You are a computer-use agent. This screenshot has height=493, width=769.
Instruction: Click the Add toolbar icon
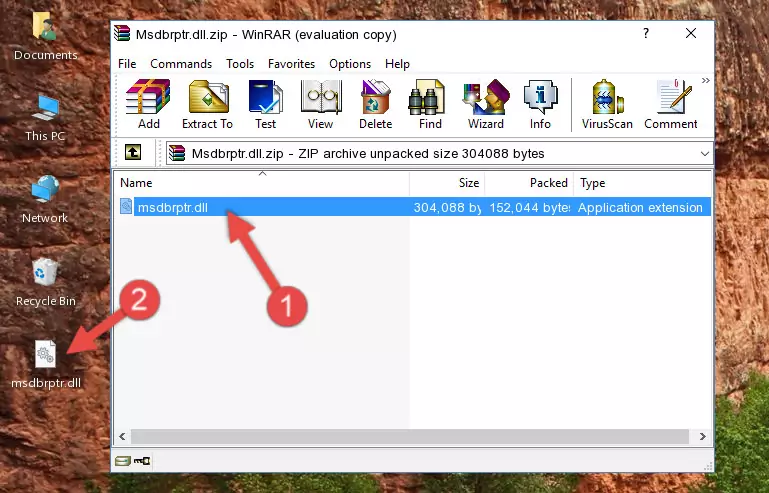coord(148,104)
